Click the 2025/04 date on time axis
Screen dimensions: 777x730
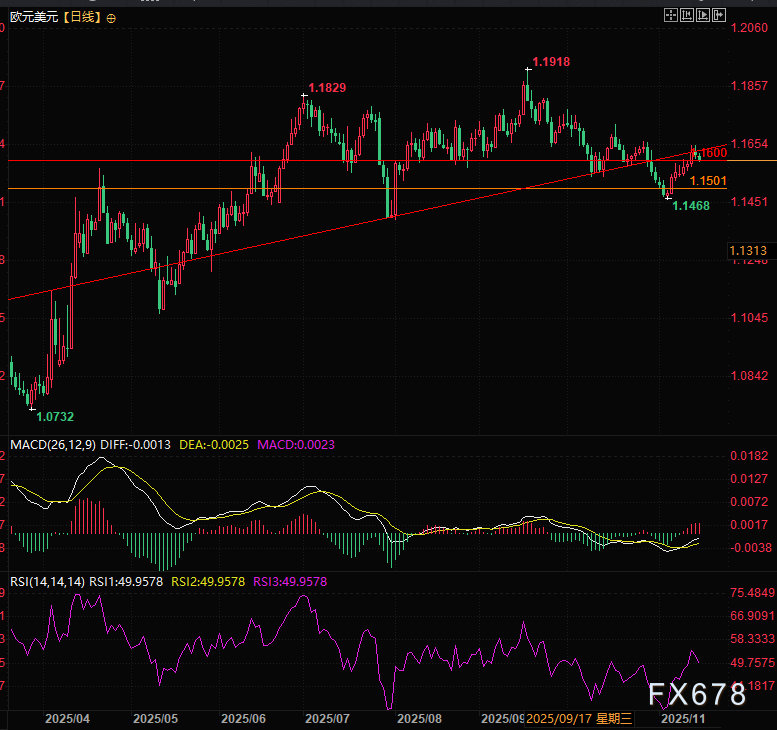click(x=68, y=718)
